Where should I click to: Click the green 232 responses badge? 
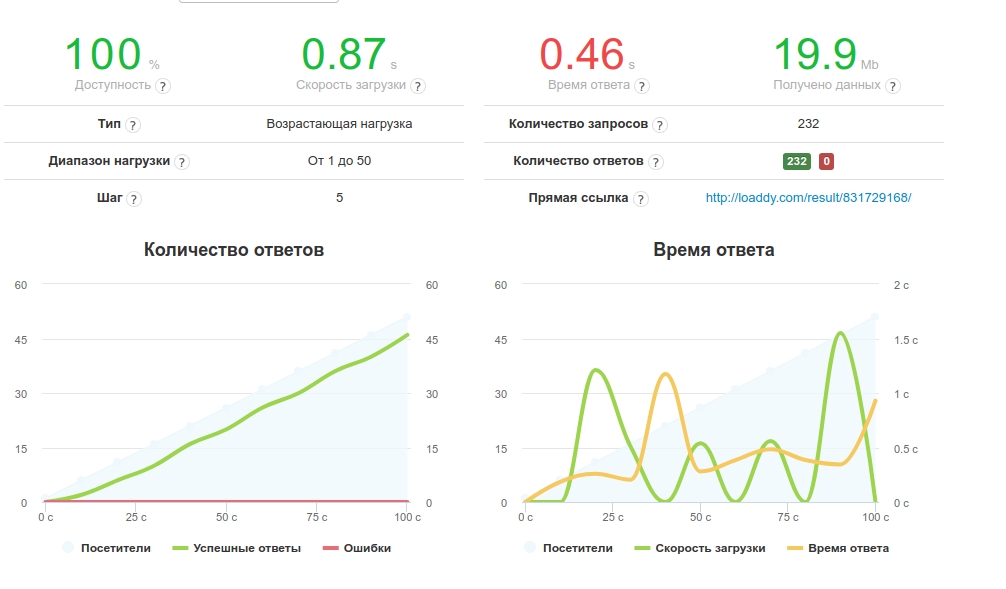point(796,161)
